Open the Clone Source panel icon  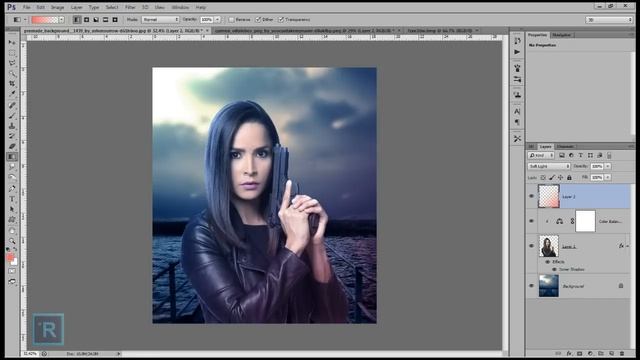coord(517,95)
